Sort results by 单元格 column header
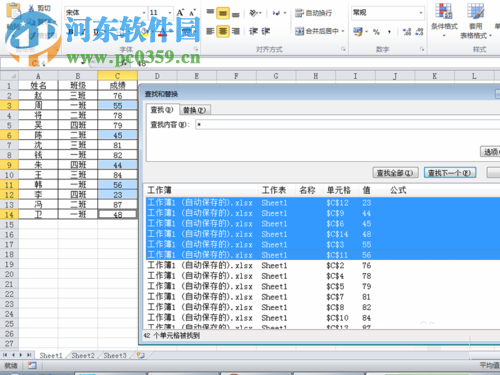Screen dimensions: 500x375 339,190
